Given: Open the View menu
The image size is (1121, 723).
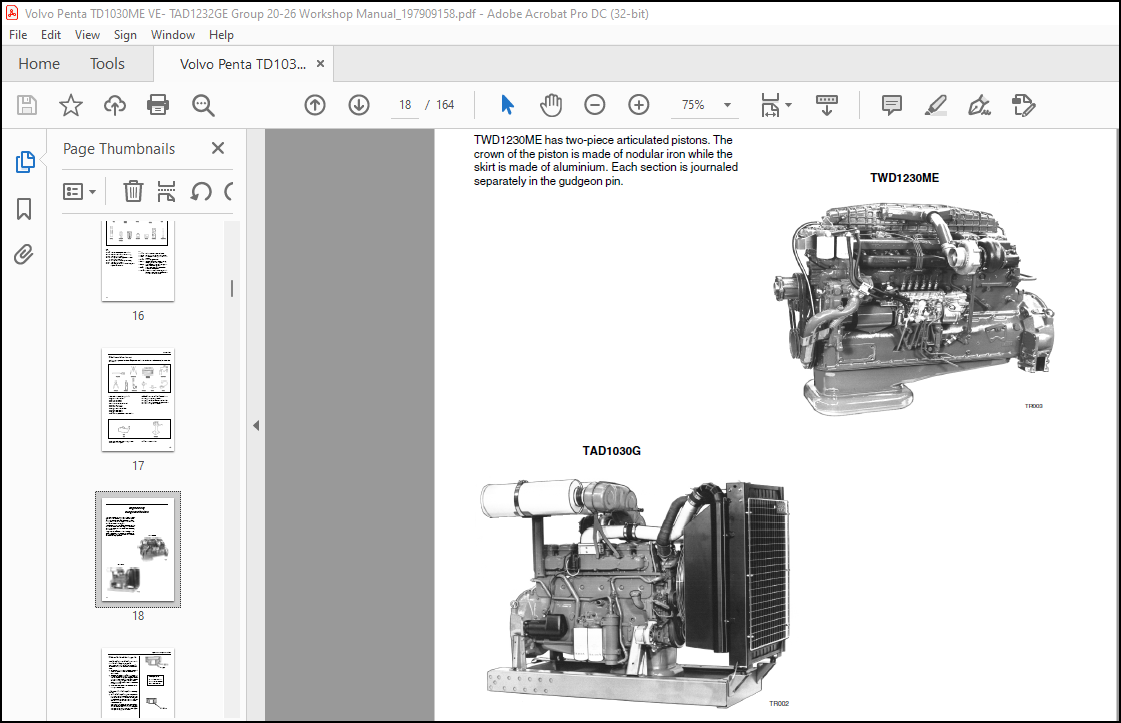Looking at the screenshot, I should pyautogui.click(x=87, y=35).
